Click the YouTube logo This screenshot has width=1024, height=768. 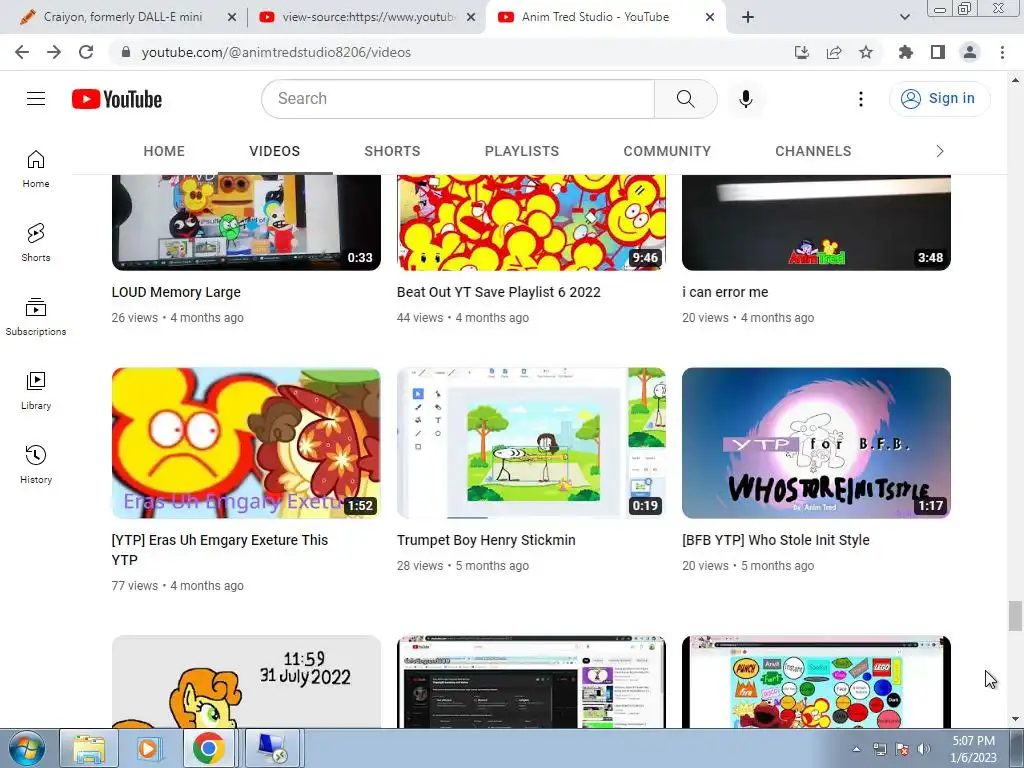coord(117,99)
